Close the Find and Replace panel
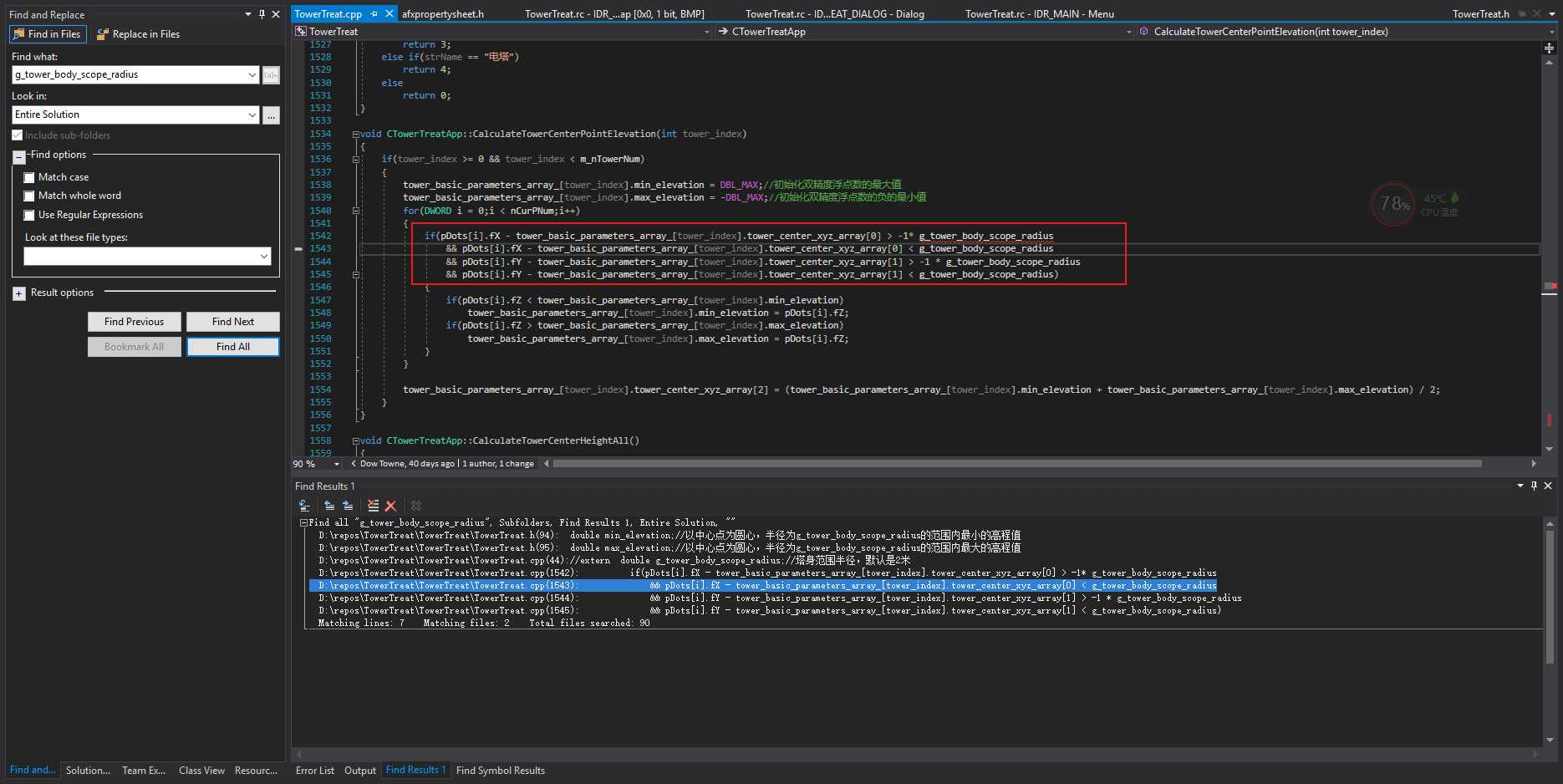The image size is (1563, 784). coord(276,14)
